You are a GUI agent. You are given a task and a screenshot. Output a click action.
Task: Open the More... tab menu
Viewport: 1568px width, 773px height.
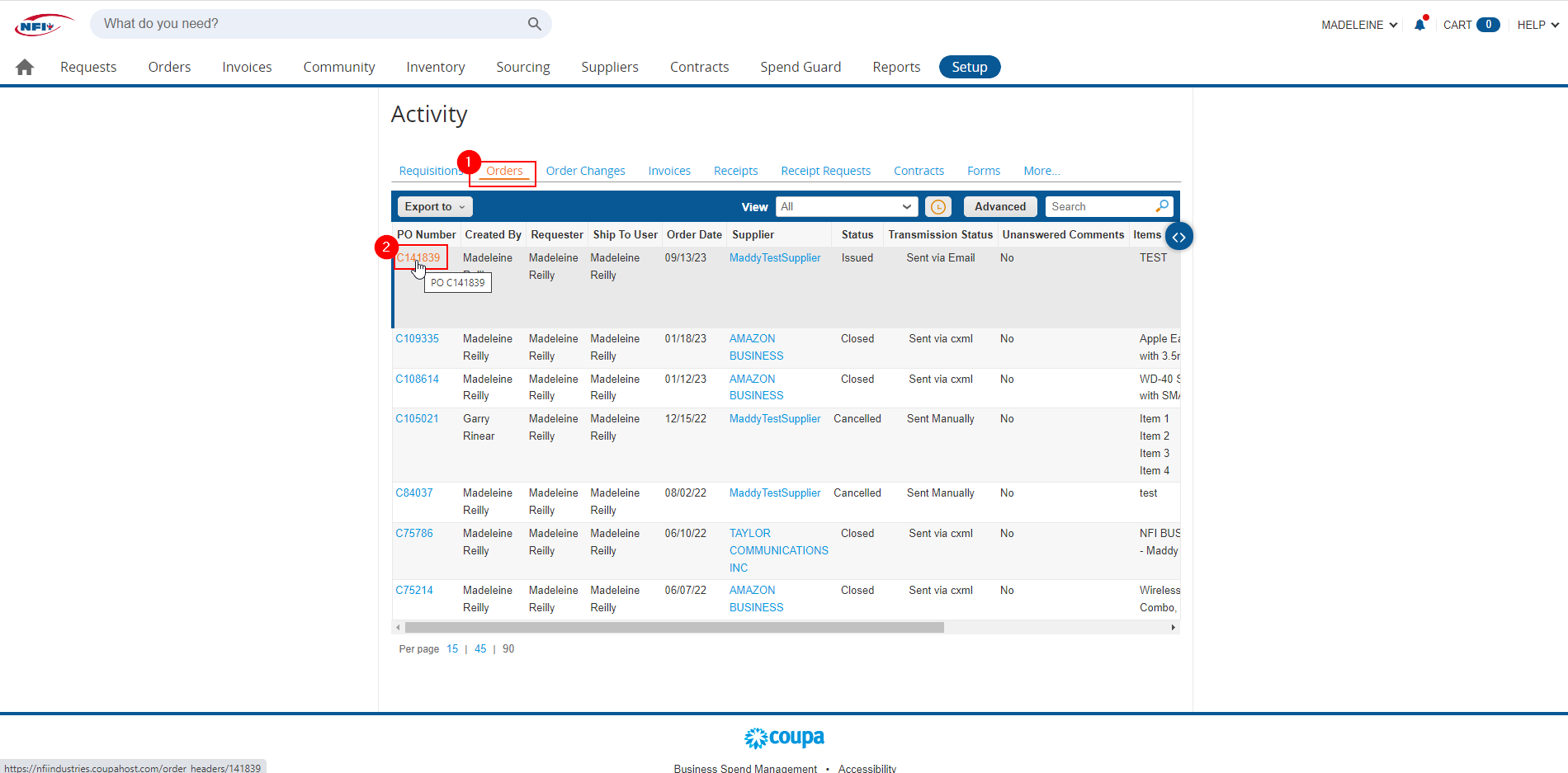click(x=1041, y=171)
